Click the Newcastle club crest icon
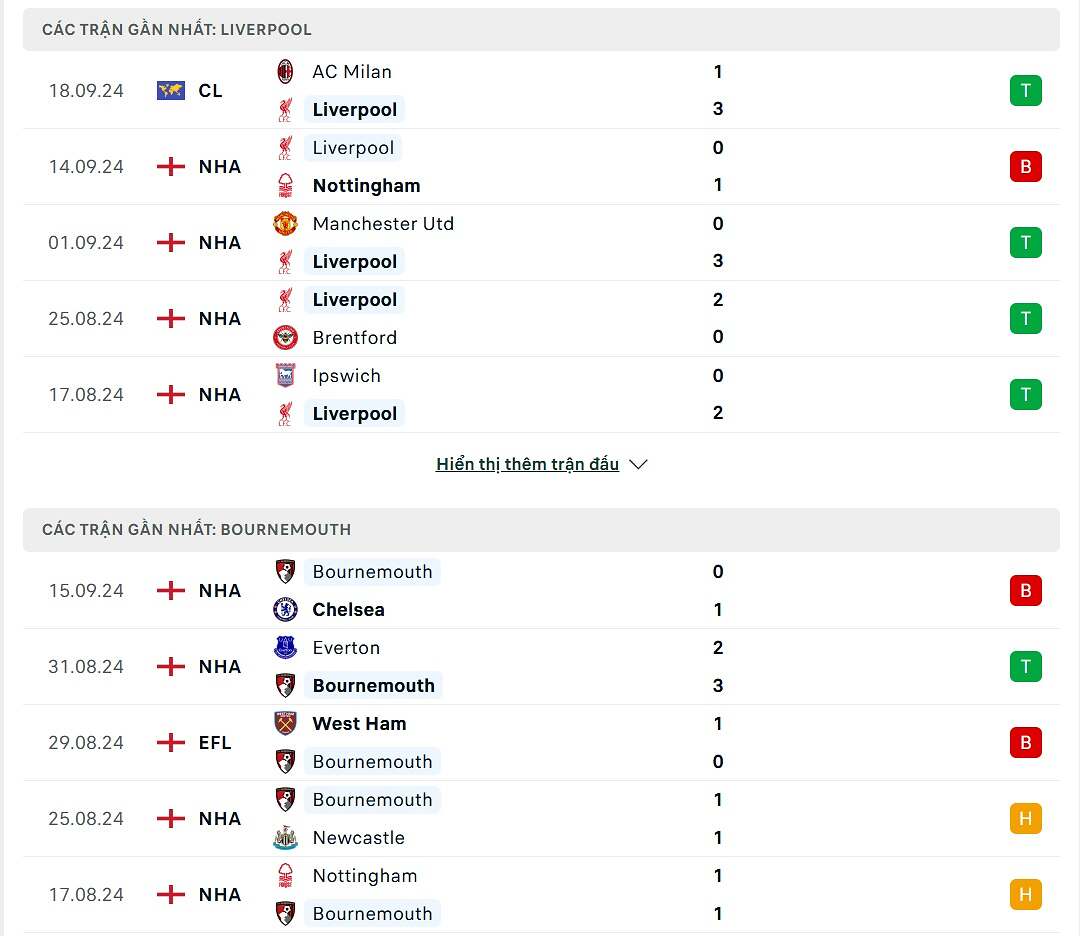1080x936 pixels. pos(286,838)
